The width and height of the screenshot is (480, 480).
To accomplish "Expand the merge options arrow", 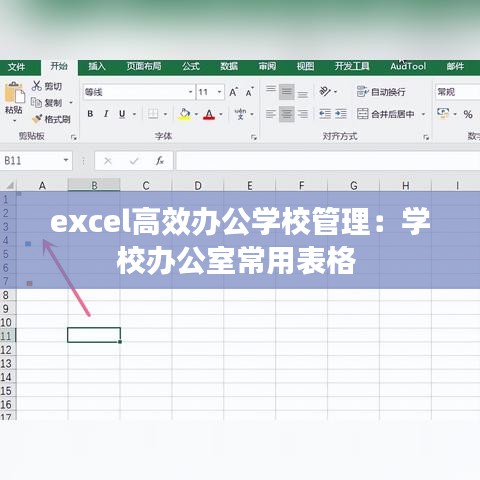I will click(x=423, y=114).
